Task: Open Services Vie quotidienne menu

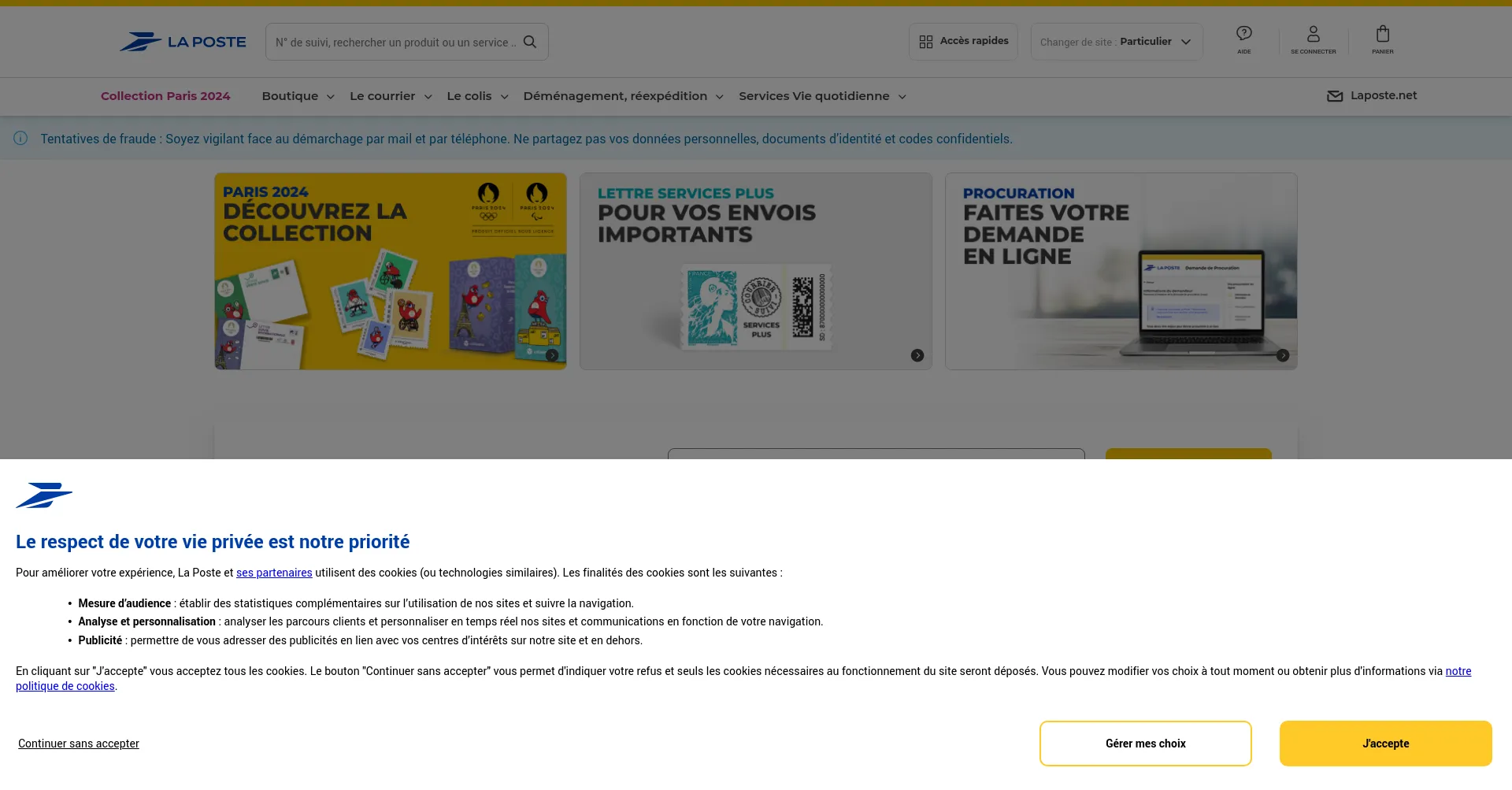Action: pyautogui.click(x=823, y=96)
